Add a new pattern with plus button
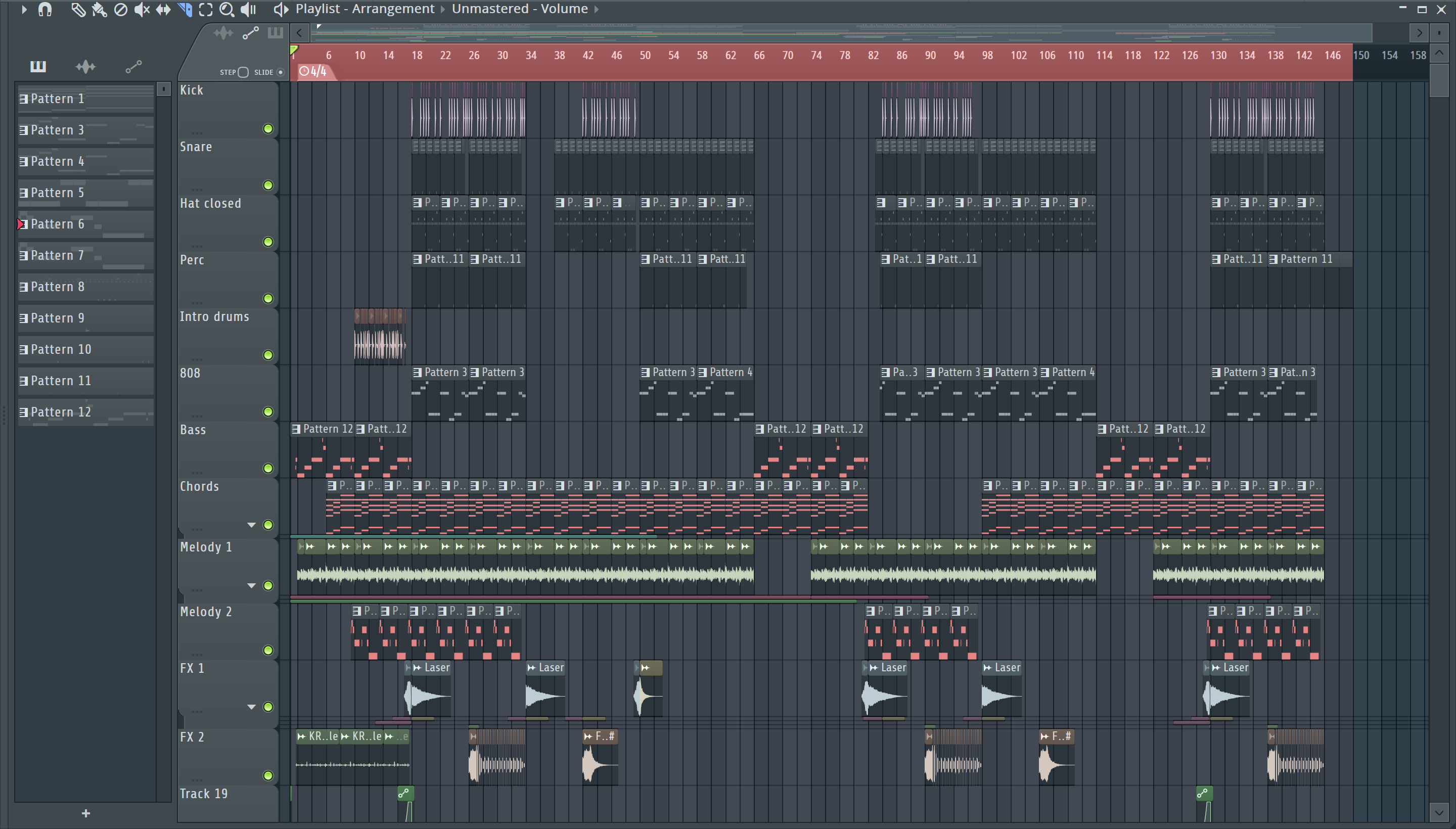1456x829 pixels. pyautogui.click(x=86, y=814)
